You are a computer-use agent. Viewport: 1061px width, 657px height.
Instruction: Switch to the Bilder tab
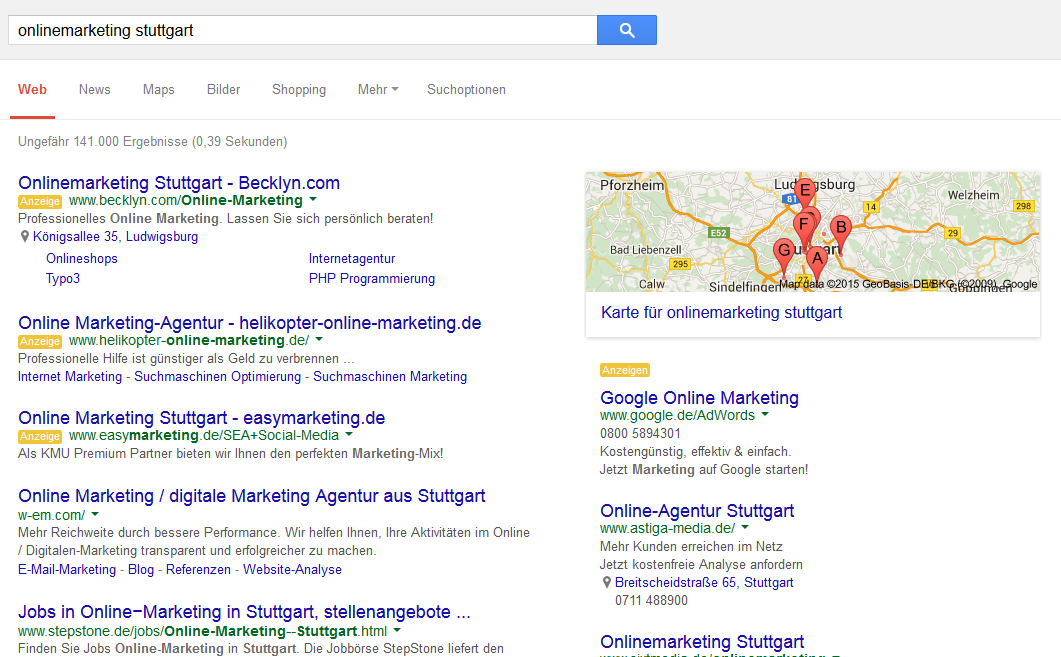pos(223,89)
